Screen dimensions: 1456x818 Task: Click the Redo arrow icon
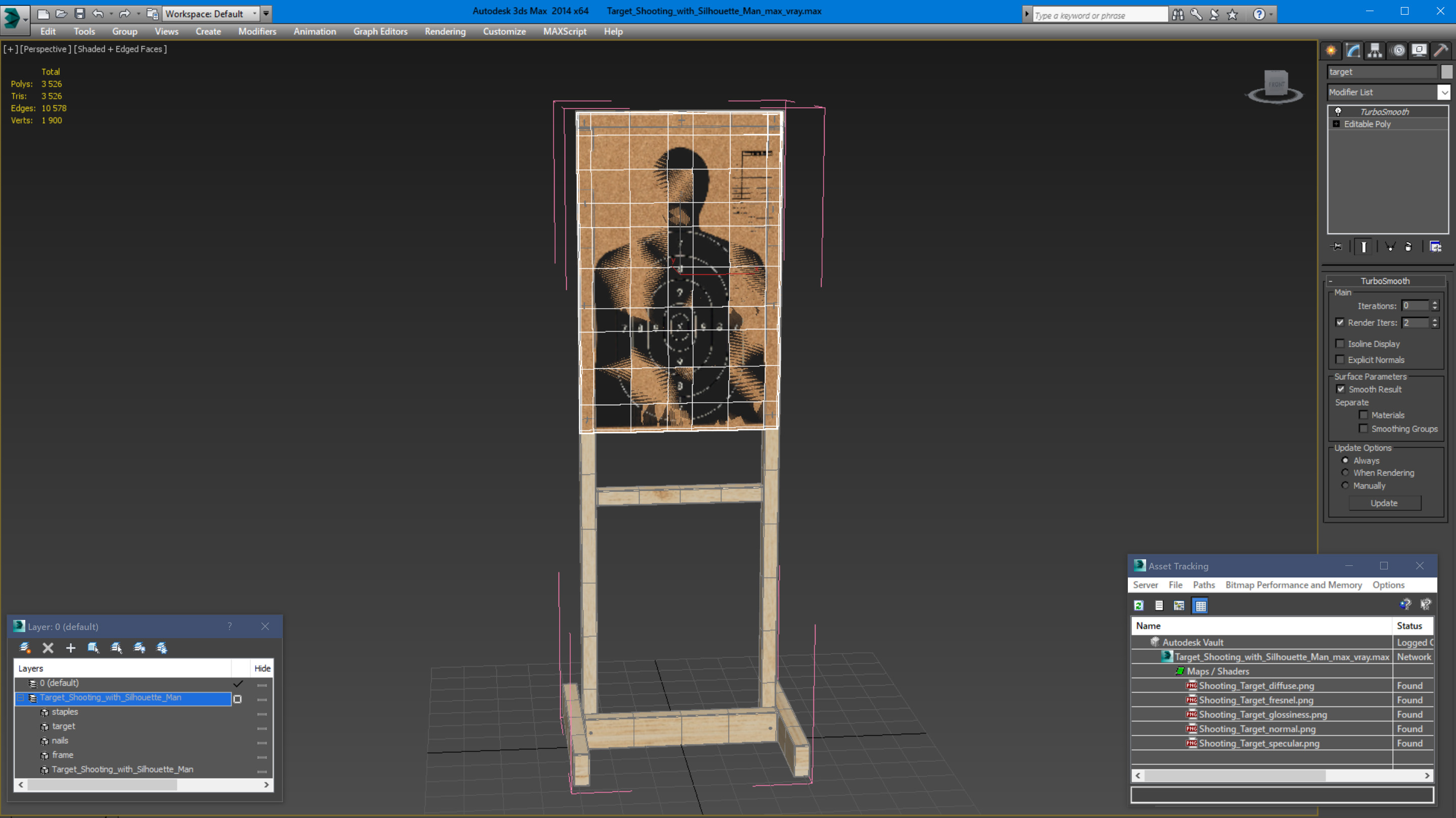[125, 14]
